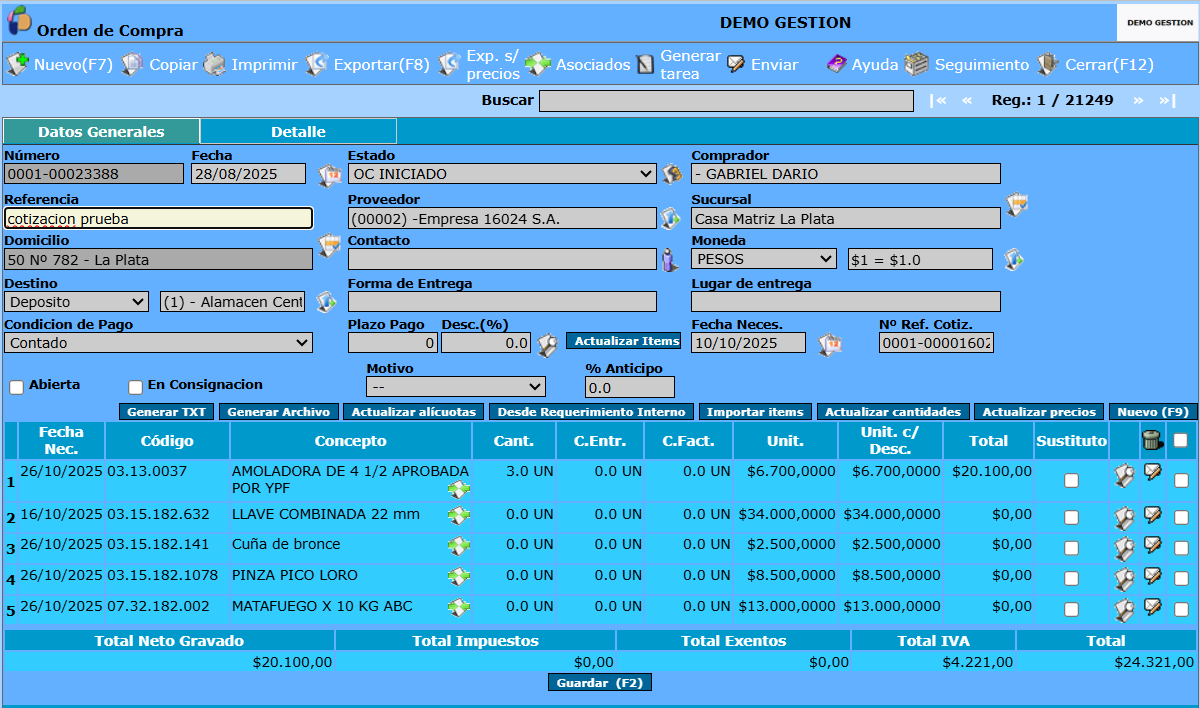This screenshot has height=708, width=1200.
Task: Enable the En Consignacion checkbox
Action: 135,387
